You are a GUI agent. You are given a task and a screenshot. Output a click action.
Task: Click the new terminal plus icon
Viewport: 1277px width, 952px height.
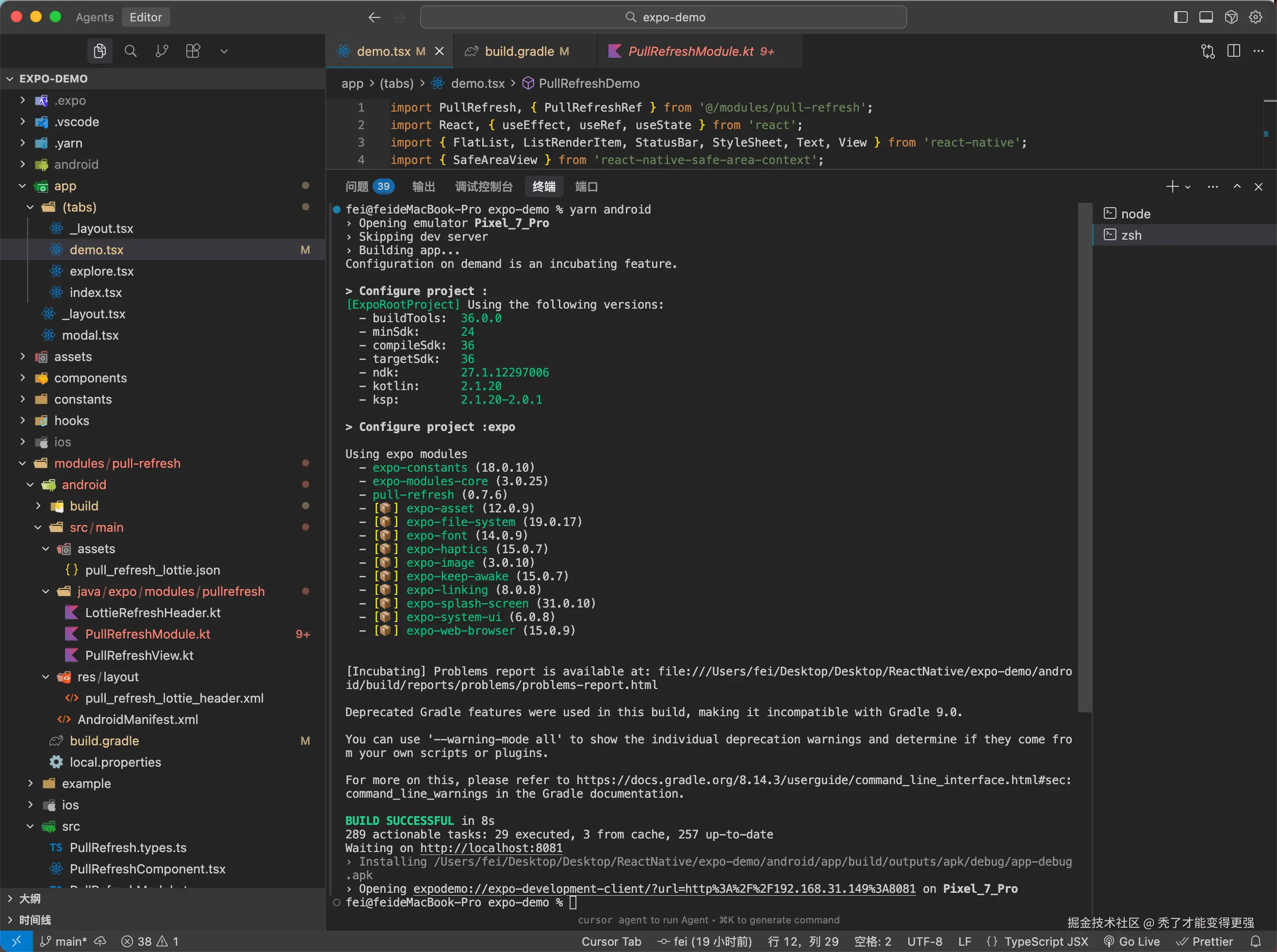click(1172, 187)
